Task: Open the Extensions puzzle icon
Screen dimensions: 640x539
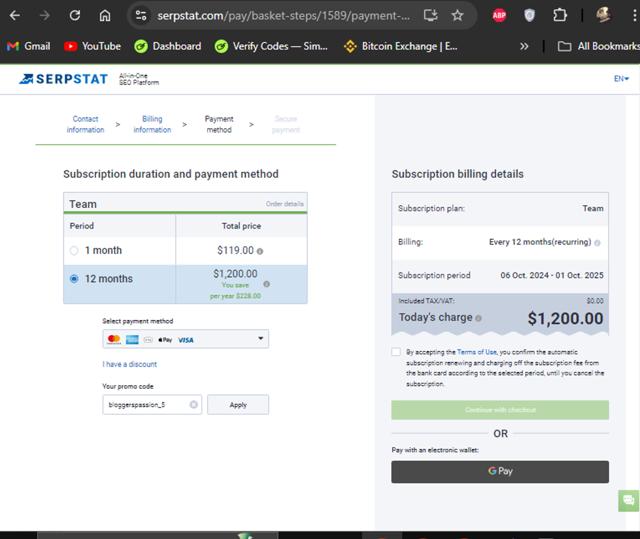Action: coord(560,16)
